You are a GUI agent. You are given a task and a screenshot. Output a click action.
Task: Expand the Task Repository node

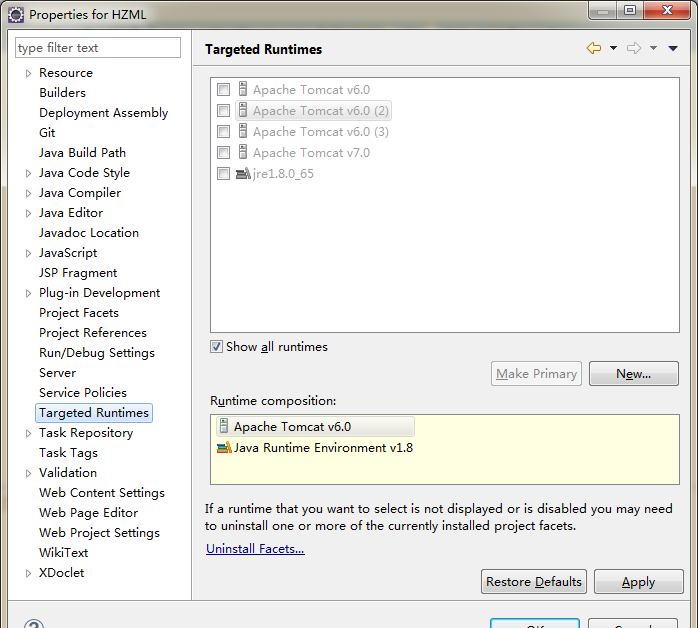(28, 433)
